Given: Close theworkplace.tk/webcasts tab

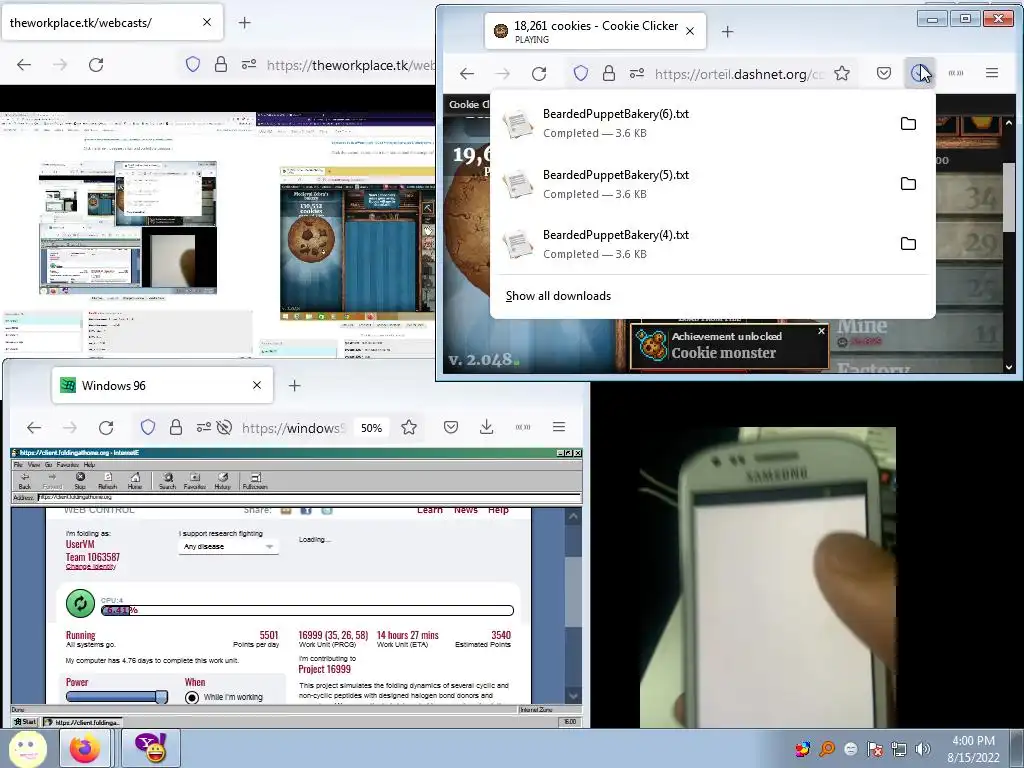Looking at the screenshot, I should (207, 22).
